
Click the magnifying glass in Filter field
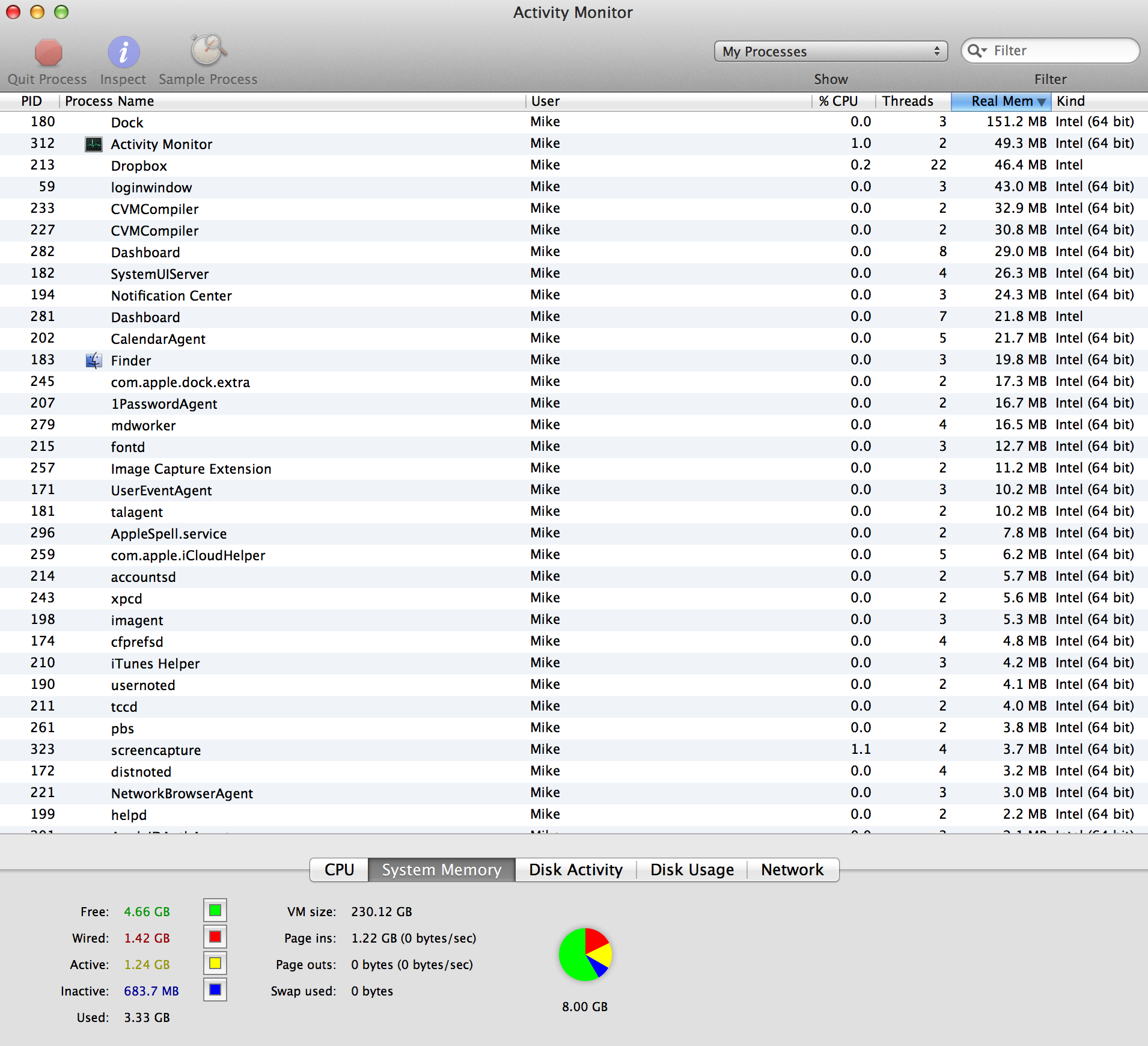pos(977,51)
